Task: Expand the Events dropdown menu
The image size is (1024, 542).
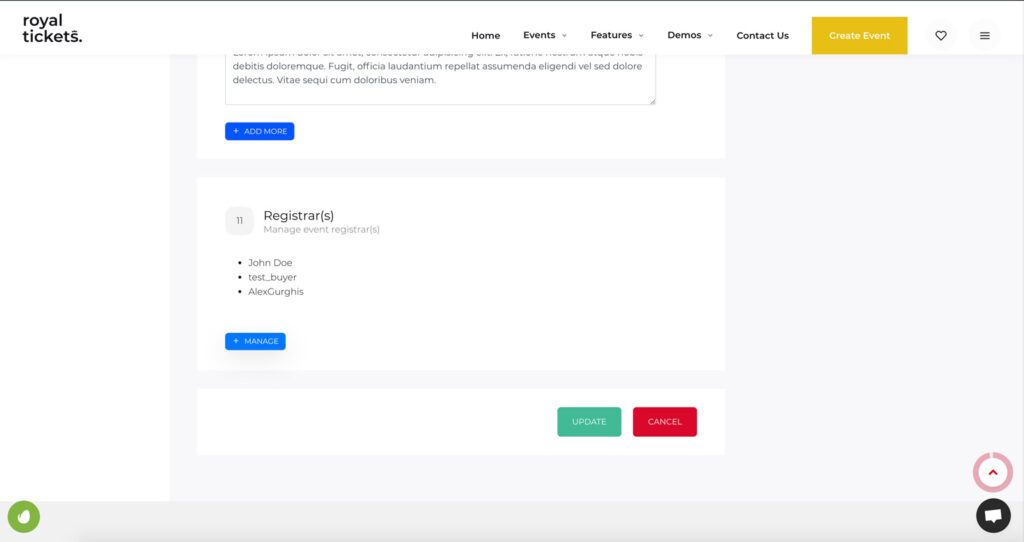Action: pyautogui.click(x=545, y=35)
